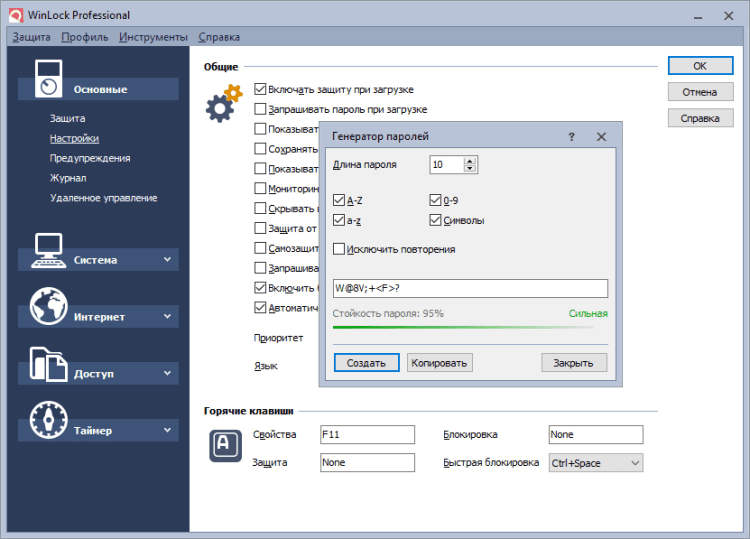Toggle the Символы checkbox
Image resolution: width=750 pixels, height=539 pixels.
pyautogui.click(x=435, y=220)
